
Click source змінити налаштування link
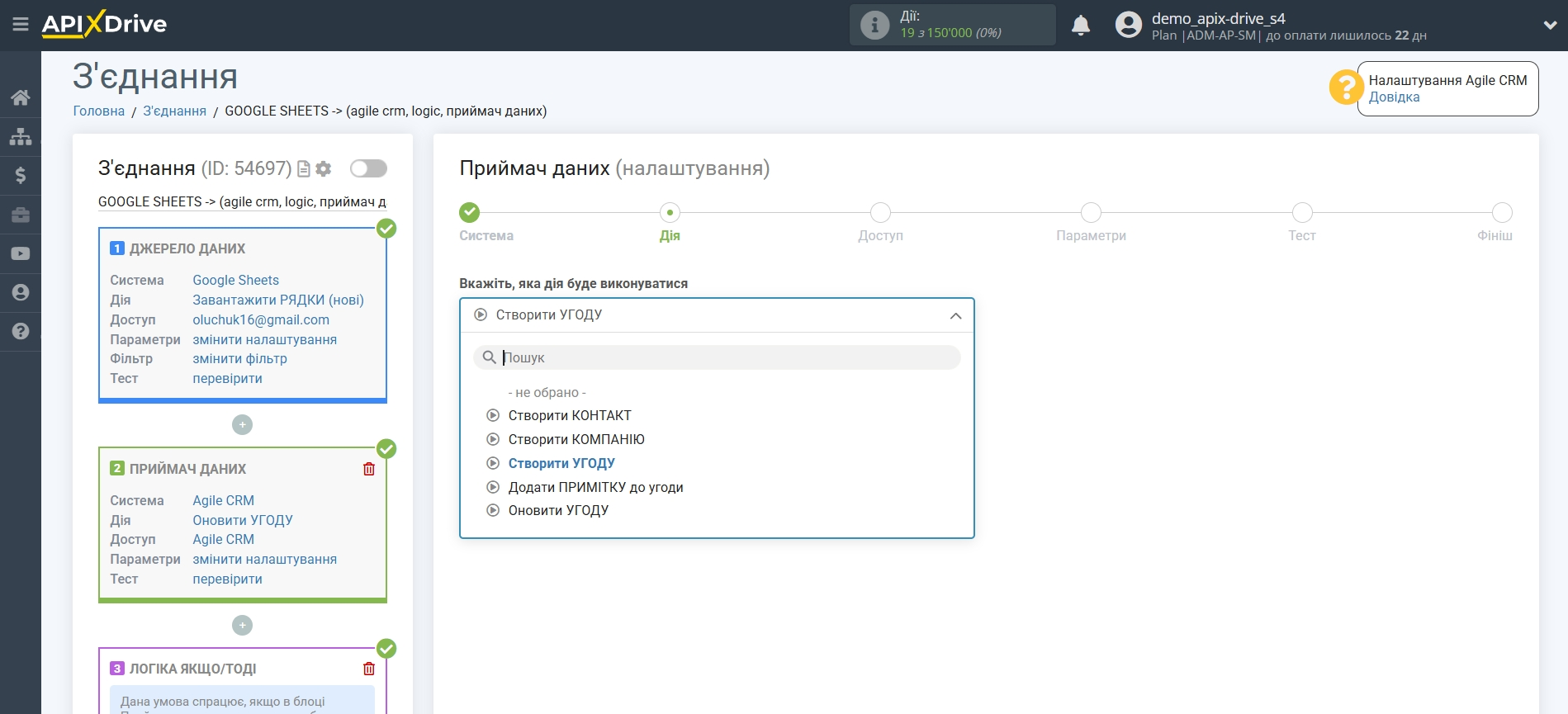point(264,340)
